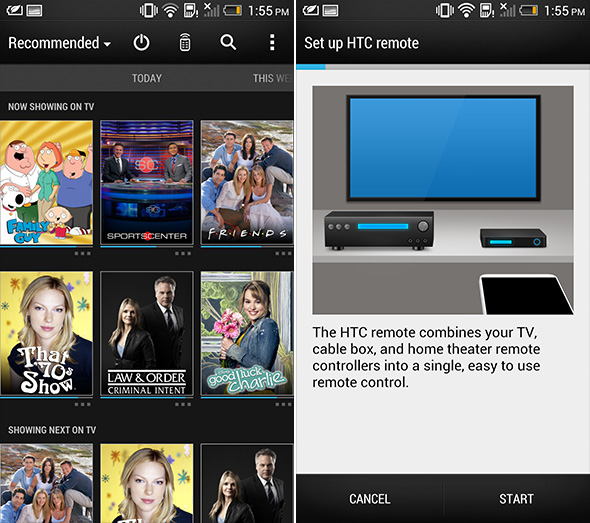This screenshot has width=590, height=523.
Task: Tap the power icon in toolbar
Action: click(x=141, y=43)
